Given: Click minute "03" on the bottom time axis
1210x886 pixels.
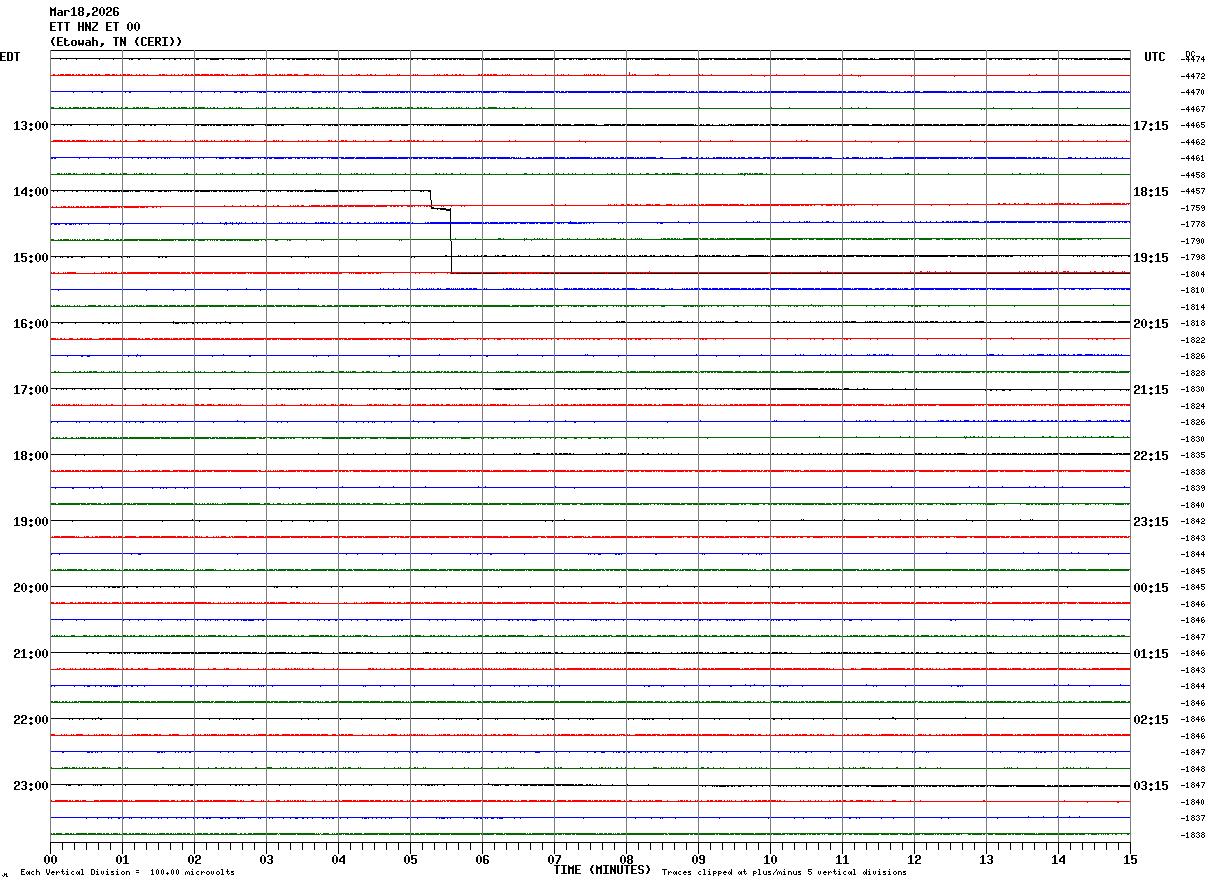Looking at the screenshot, I should tap(266, 859).
